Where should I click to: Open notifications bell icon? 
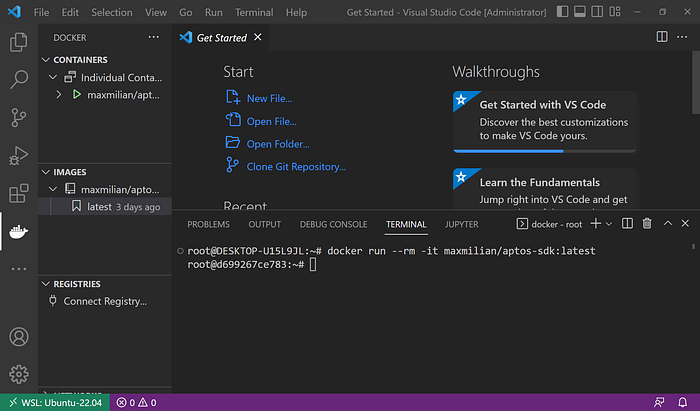683,403
